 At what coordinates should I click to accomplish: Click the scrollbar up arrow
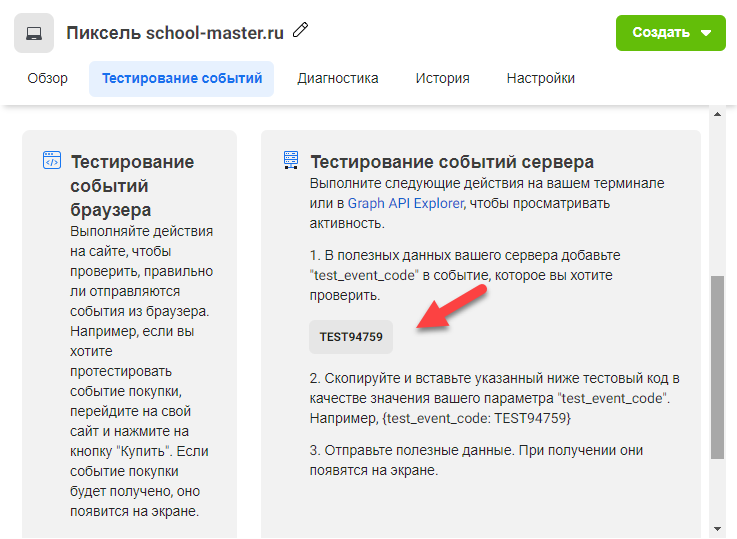tap(717, 114)
